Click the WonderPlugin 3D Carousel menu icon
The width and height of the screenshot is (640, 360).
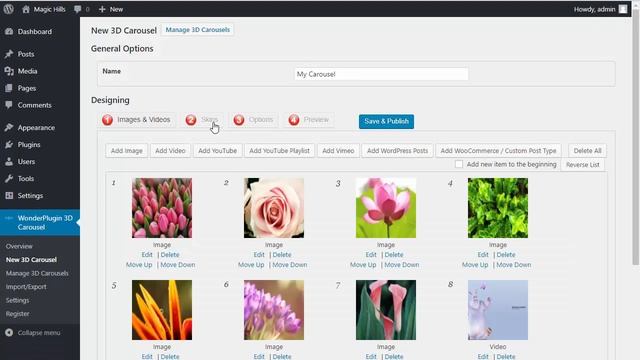pyautogui.click(x=9, y=218)
